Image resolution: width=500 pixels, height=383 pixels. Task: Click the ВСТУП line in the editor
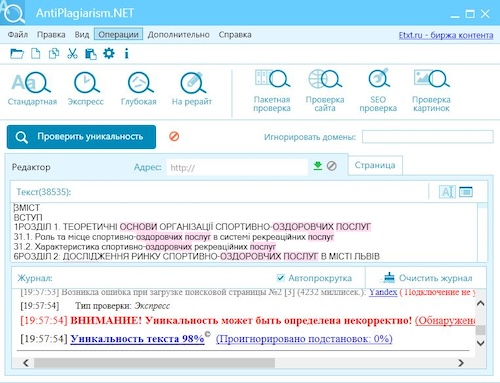coord(28,217)
